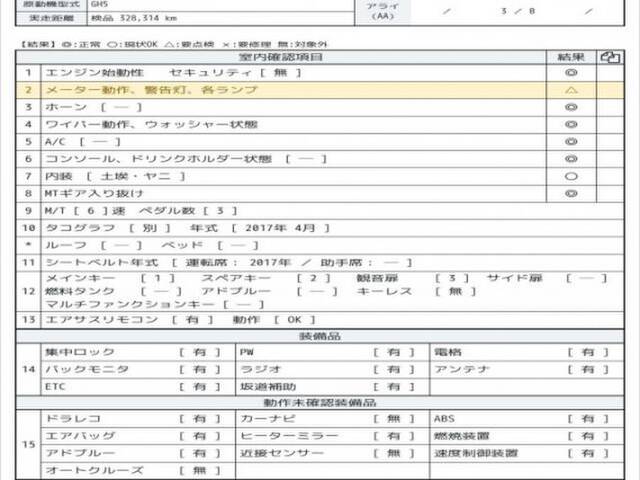Click the 結果 column header

571,57
